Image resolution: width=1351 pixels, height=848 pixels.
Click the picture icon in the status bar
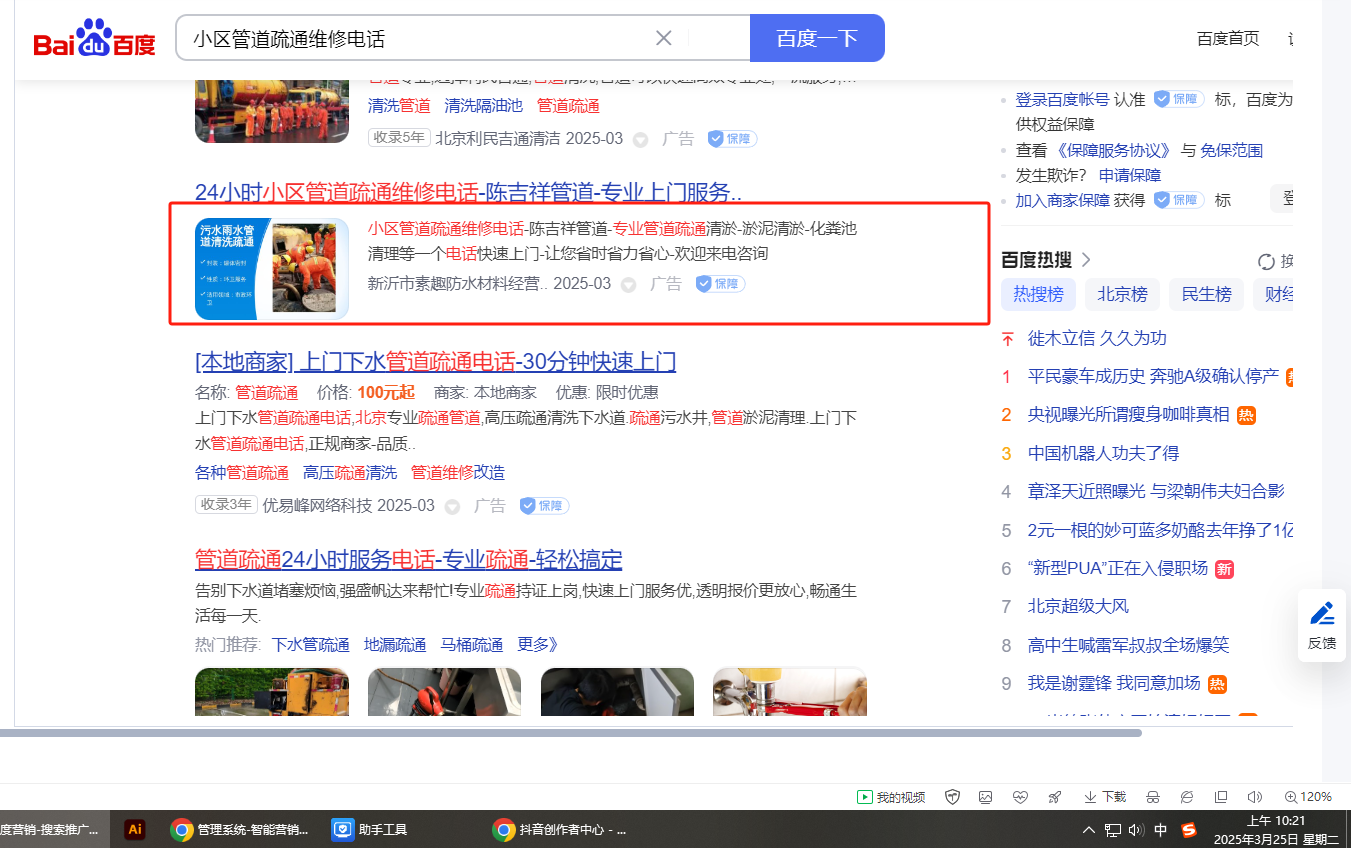[986, 797]
